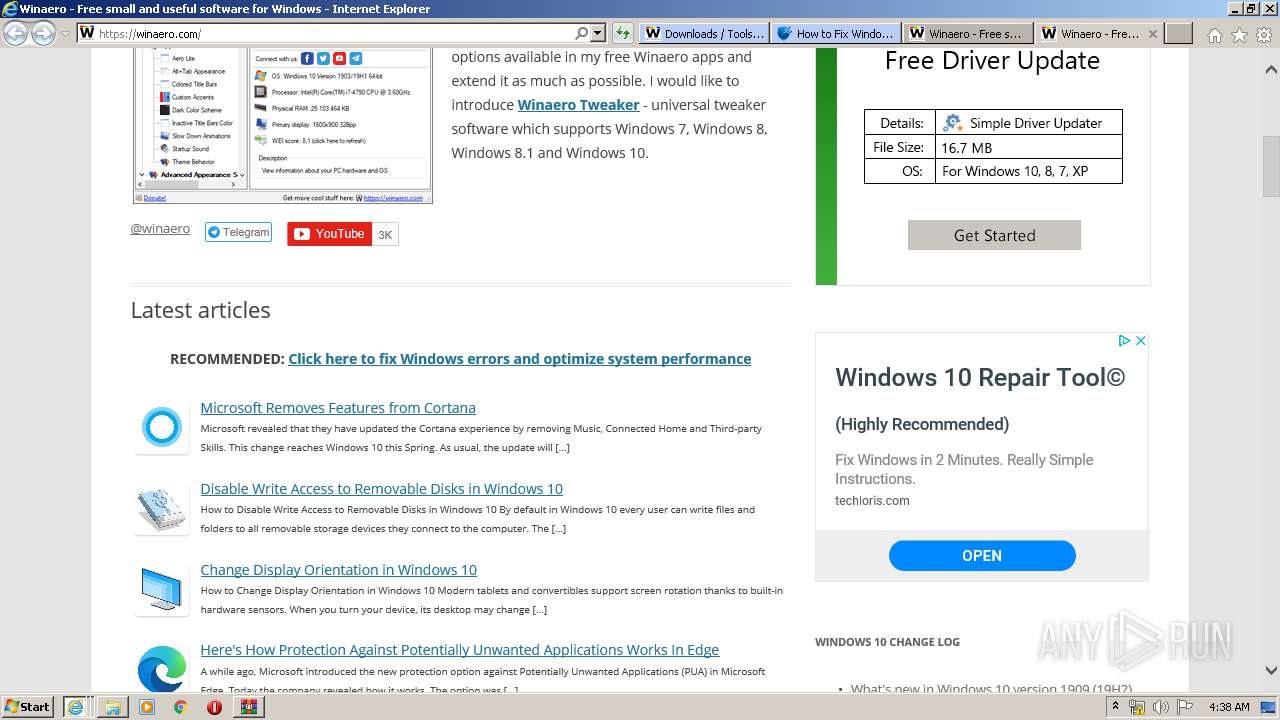Open the recent pages dropdown arrow
Viewport: 1280px width, 720px height.
[65, 34]
